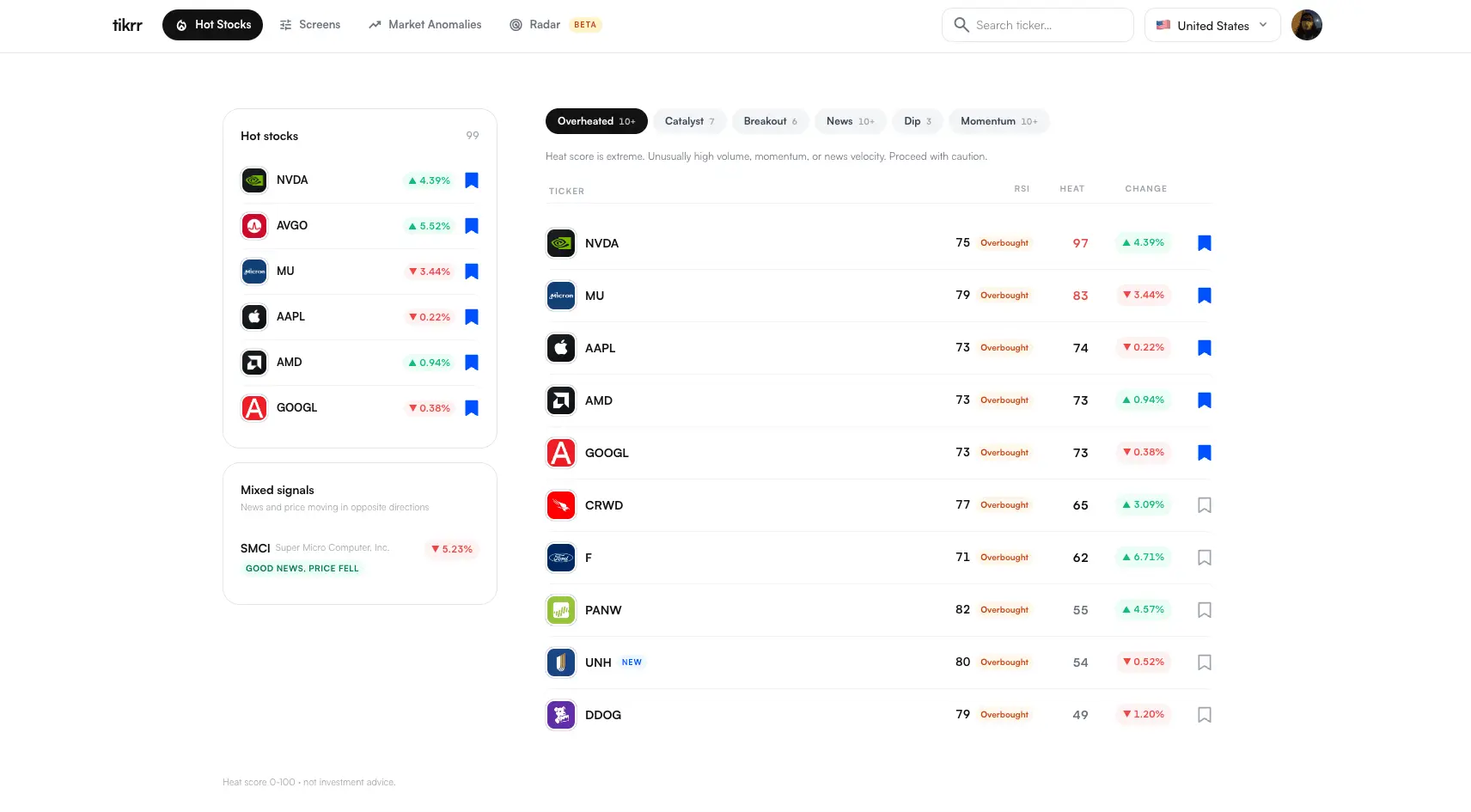The image size is (1471, 812).
Task: Bookmark the CRWD row
Action: 1205,505
